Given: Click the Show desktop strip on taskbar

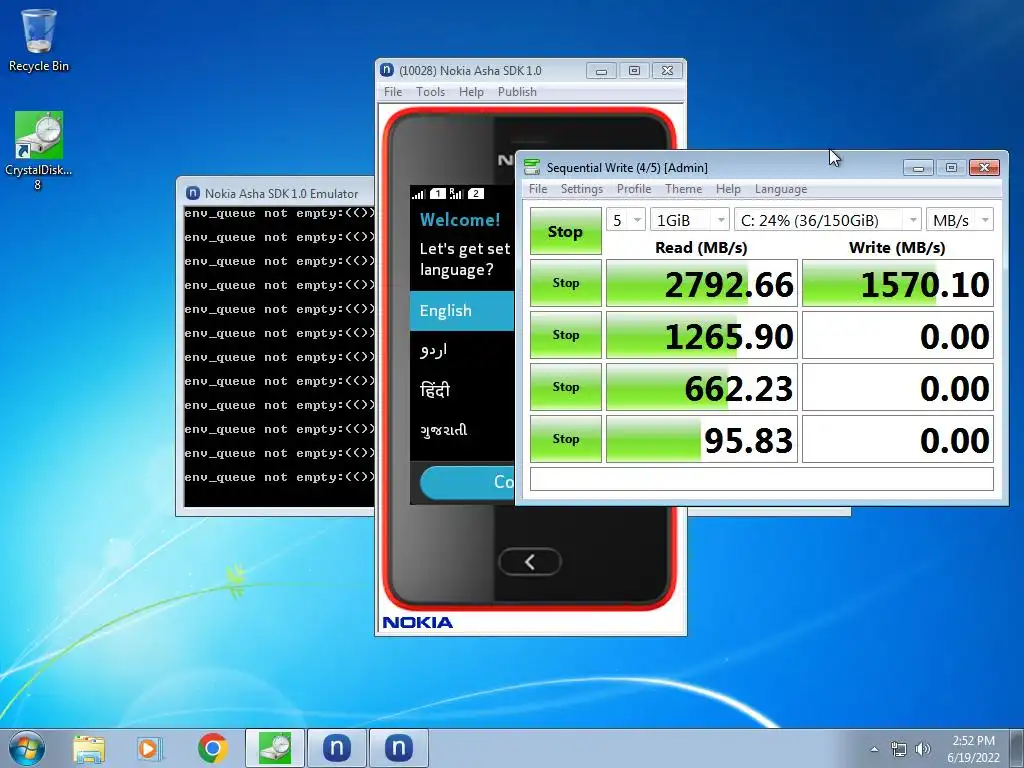Looking at the screenshot, I should click(x=1017, y=748).
